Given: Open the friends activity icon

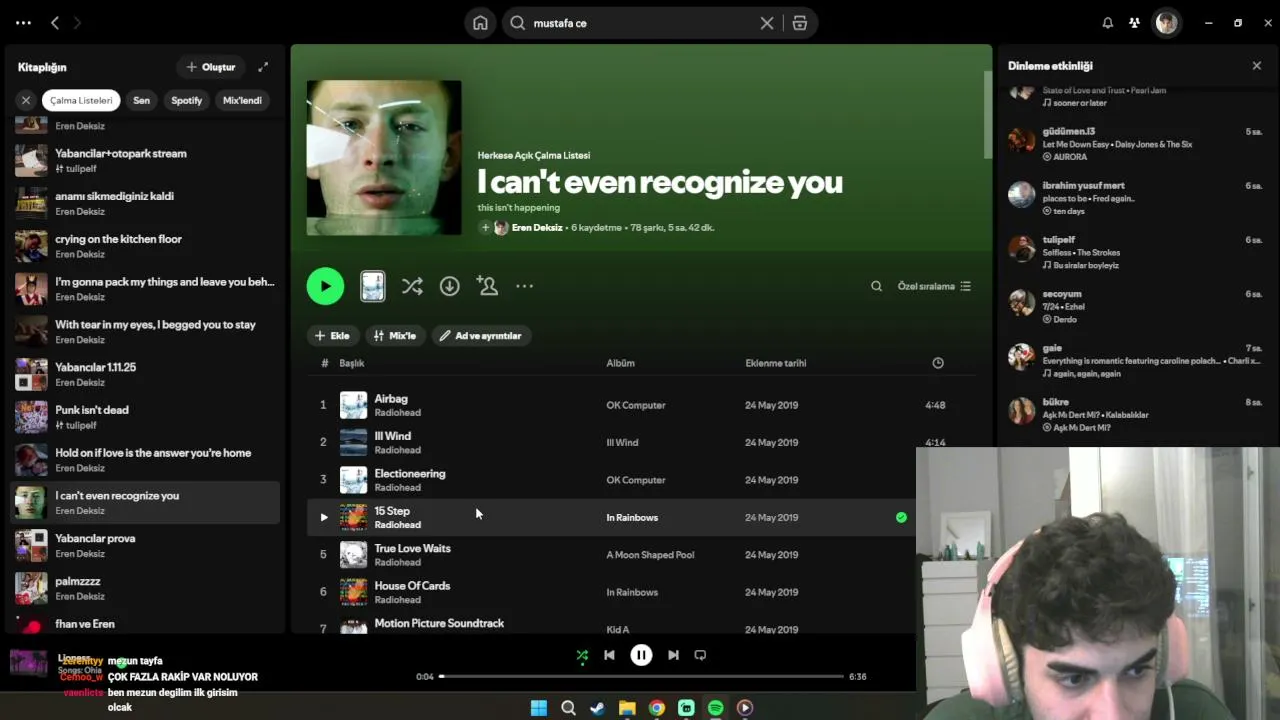Looking at the screenshot, I should [x=1134, y=23].
